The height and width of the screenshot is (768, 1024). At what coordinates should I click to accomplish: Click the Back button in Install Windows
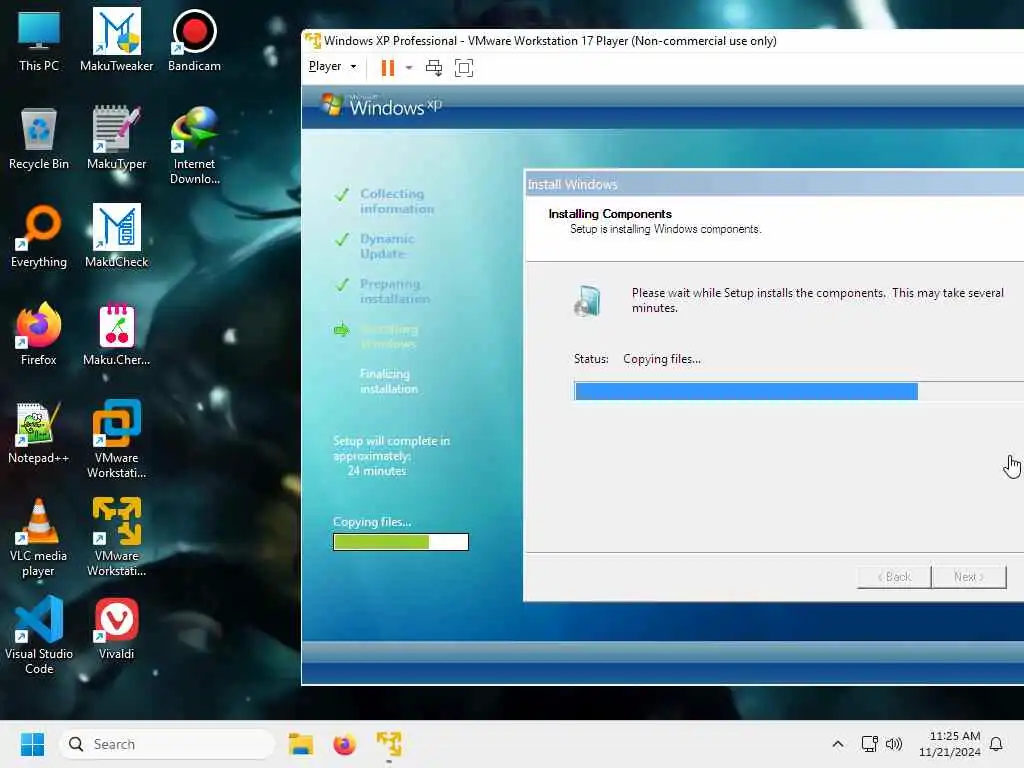894,577
